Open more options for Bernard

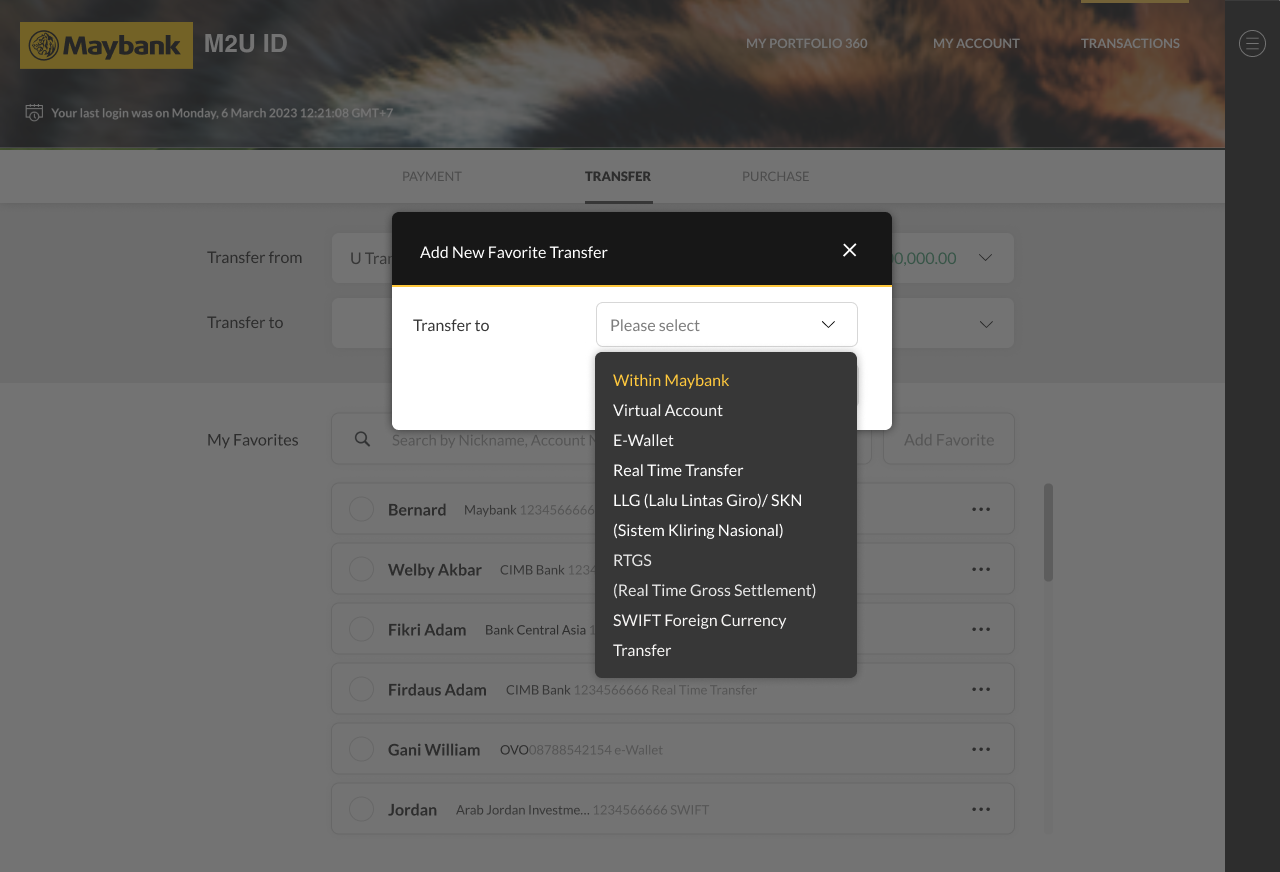980,509
